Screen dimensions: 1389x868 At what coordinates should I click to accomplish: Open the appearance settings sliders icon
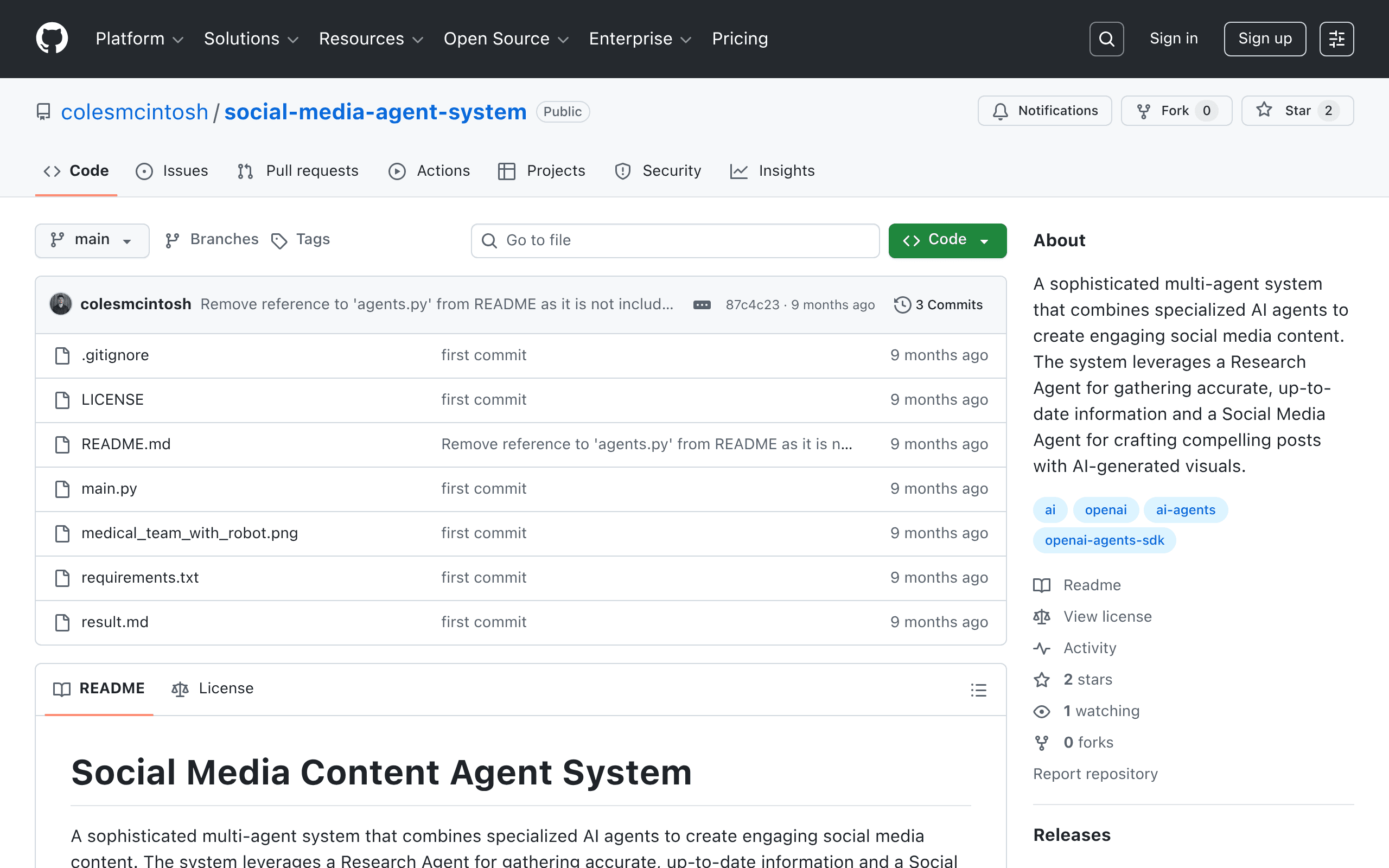coord(1336,39)
